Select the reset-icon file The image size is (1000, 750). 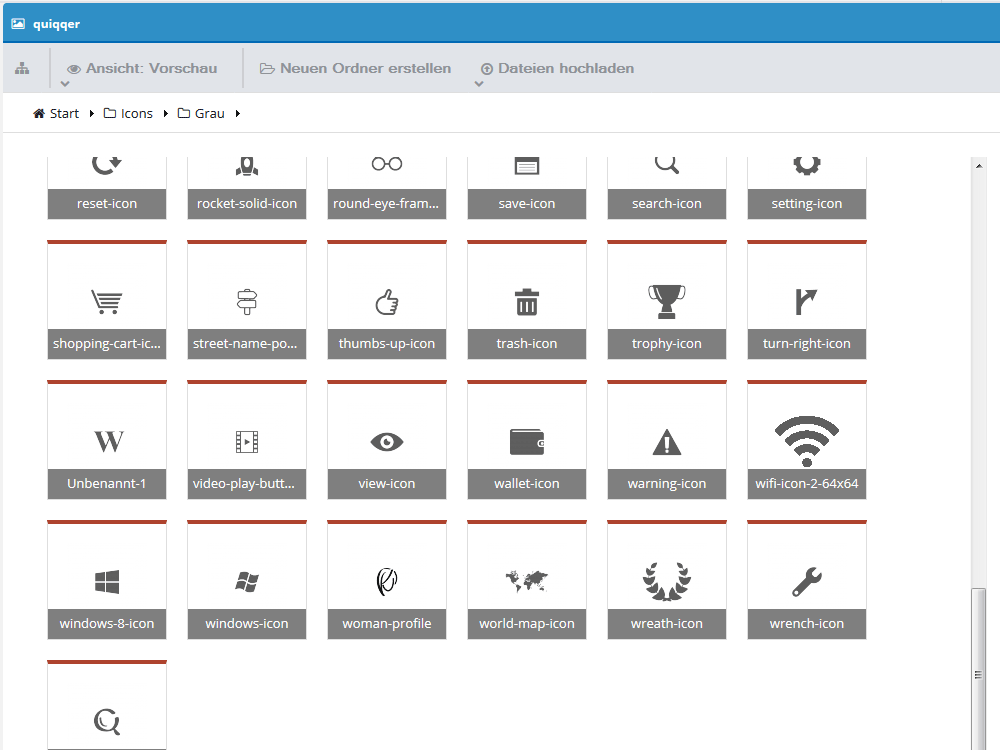pos(107,188)
